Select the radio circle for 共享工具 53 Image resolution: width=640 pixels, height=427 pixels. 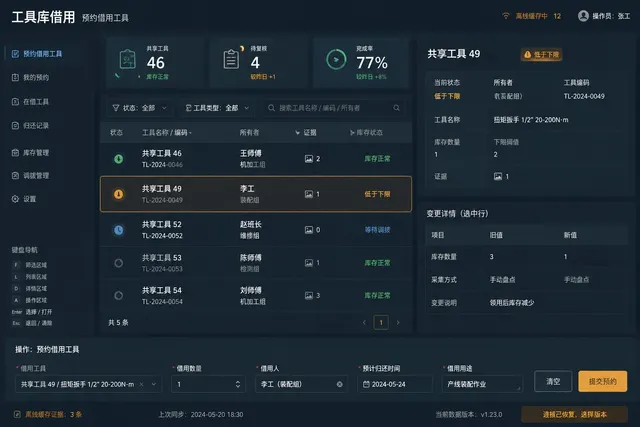(118, 263)
